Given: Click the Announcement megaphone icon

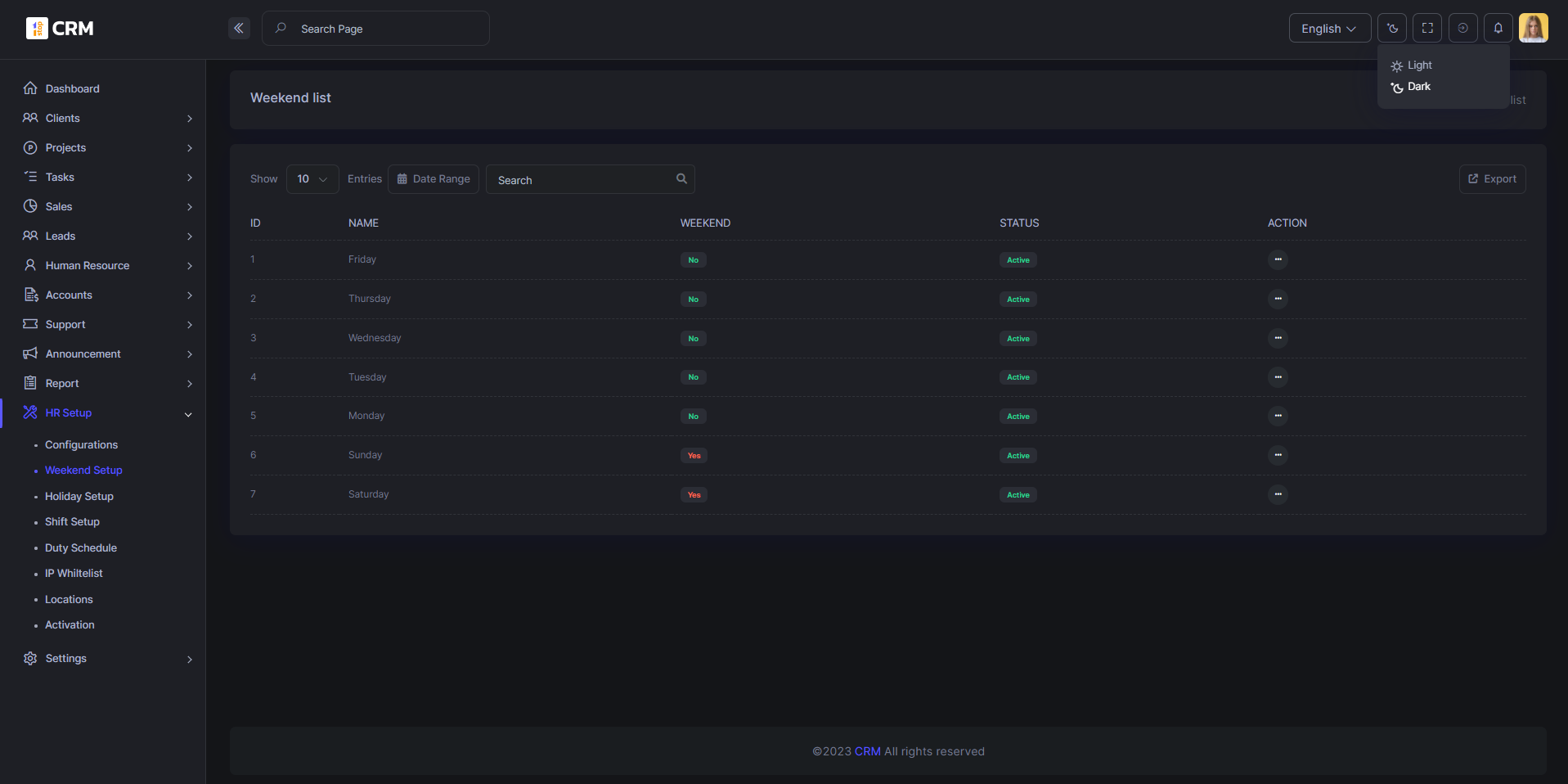Looking at the screenshot, I should tap(30, 354).
